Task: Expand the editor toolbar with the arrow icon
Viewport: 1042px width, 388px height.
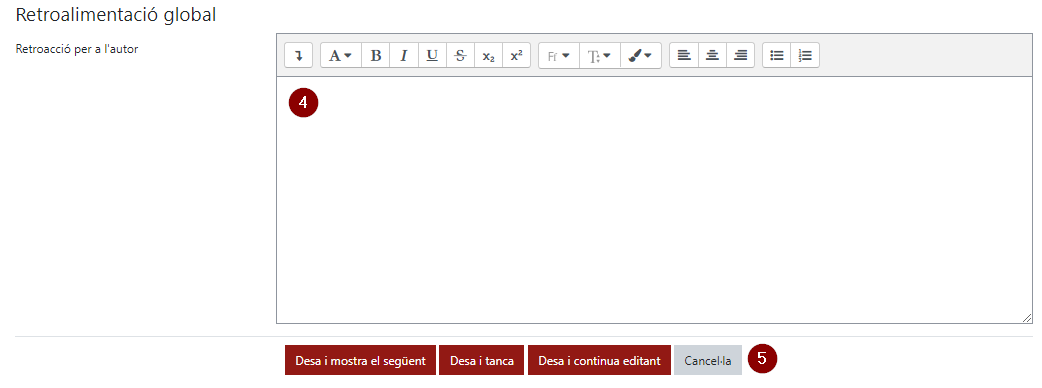Action: [x=298, y=56]
